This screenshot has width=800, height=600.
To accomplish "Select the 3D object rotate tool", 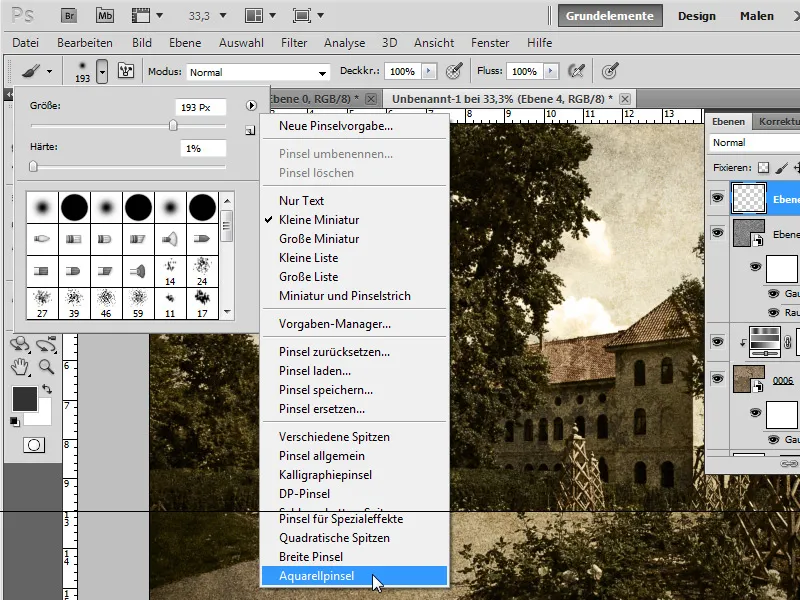I will tap(20, 345).
